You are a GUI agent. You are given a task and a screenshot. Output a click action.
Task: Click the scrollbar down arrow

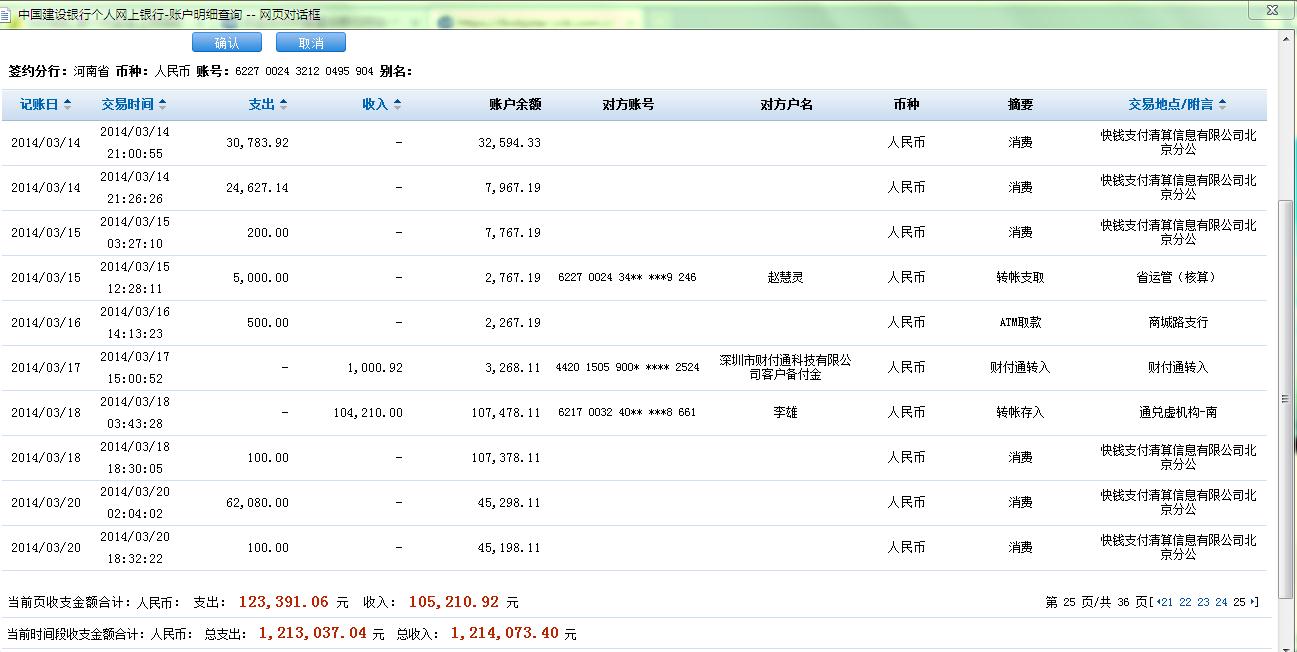point(1288,643)
